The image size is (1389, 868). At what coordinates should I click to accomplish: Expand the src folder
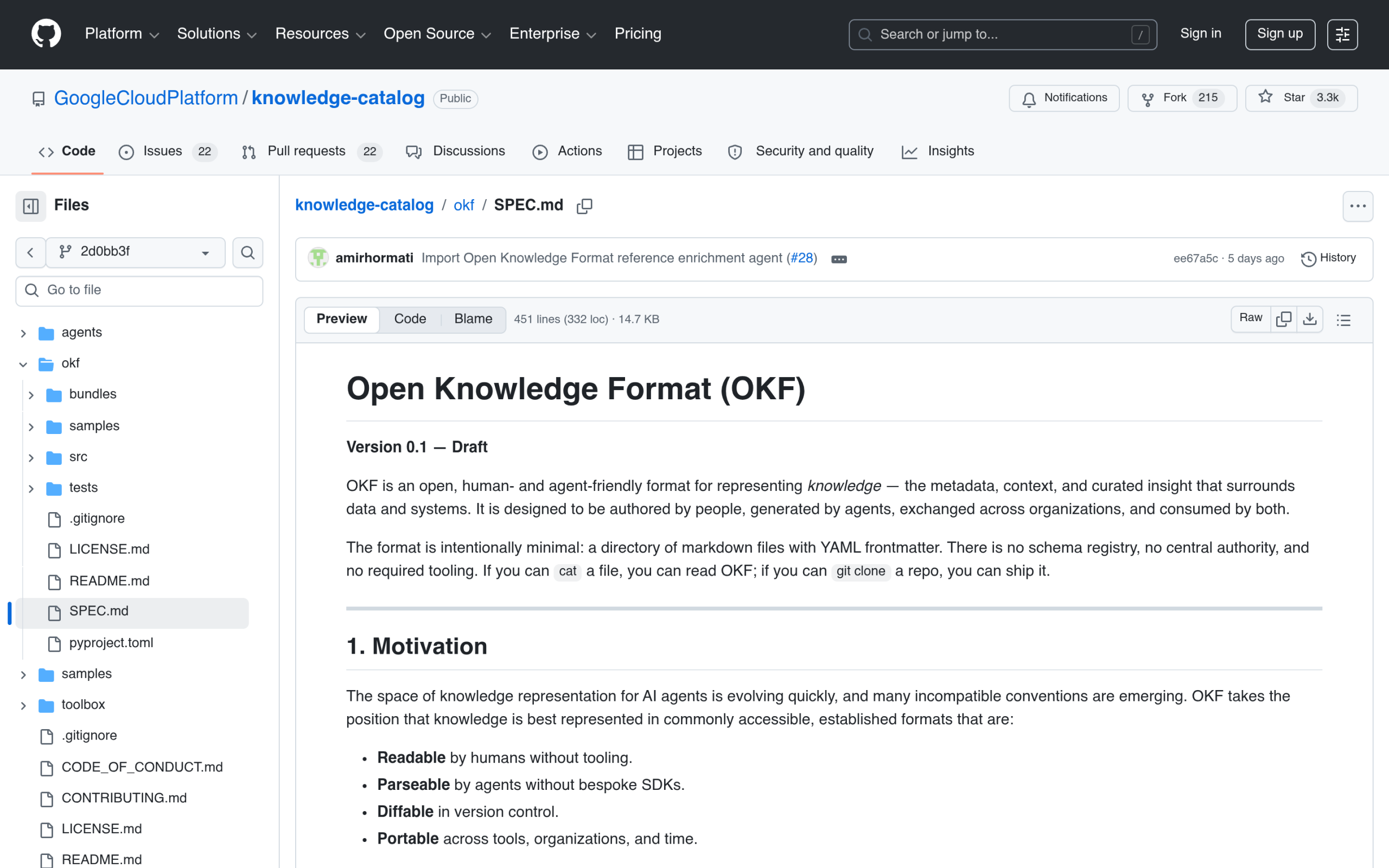(x=31, y=457)
